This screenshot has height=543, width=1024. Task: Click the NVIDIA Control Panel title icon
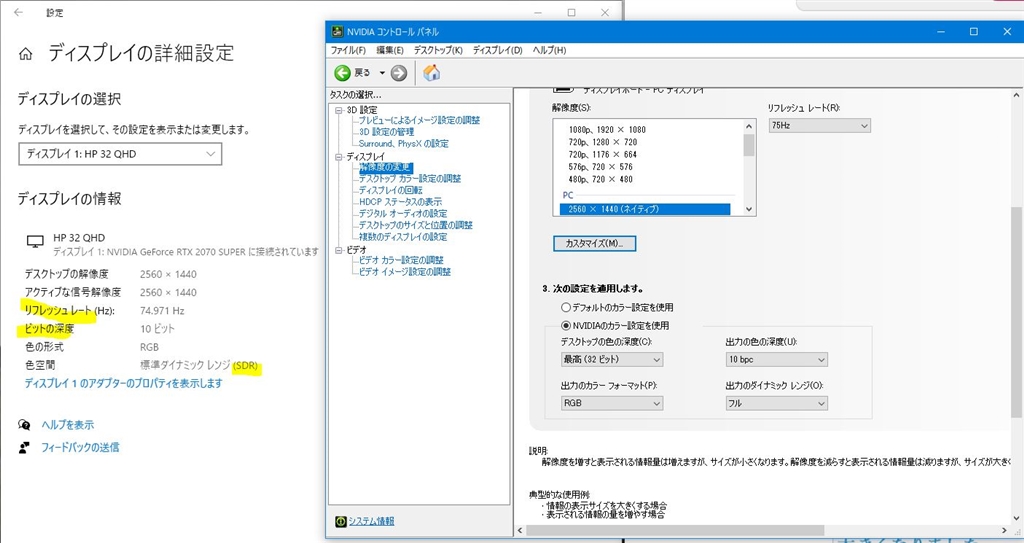pyautogui.click(x=337, y=31)
